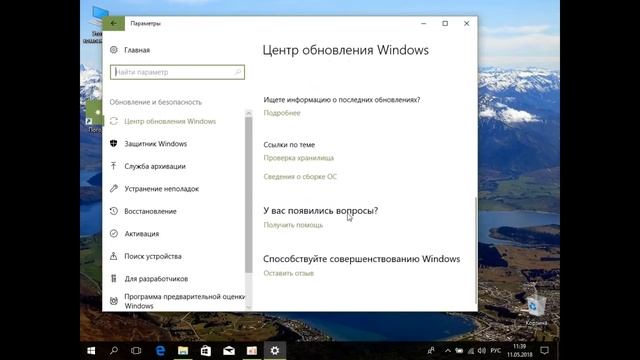The height and width of the screenshot is (360, 640).
Task: Open Устранение неполадок section
Action: point(162,189)
